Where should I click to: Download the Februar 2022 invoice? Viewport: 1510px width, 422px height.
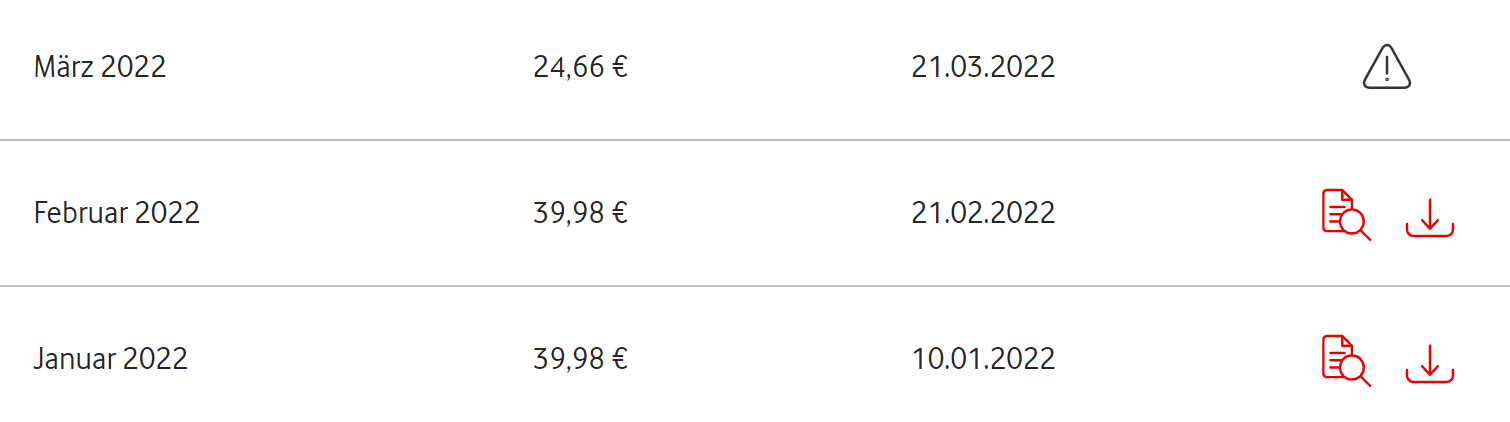click(1429, 216)
